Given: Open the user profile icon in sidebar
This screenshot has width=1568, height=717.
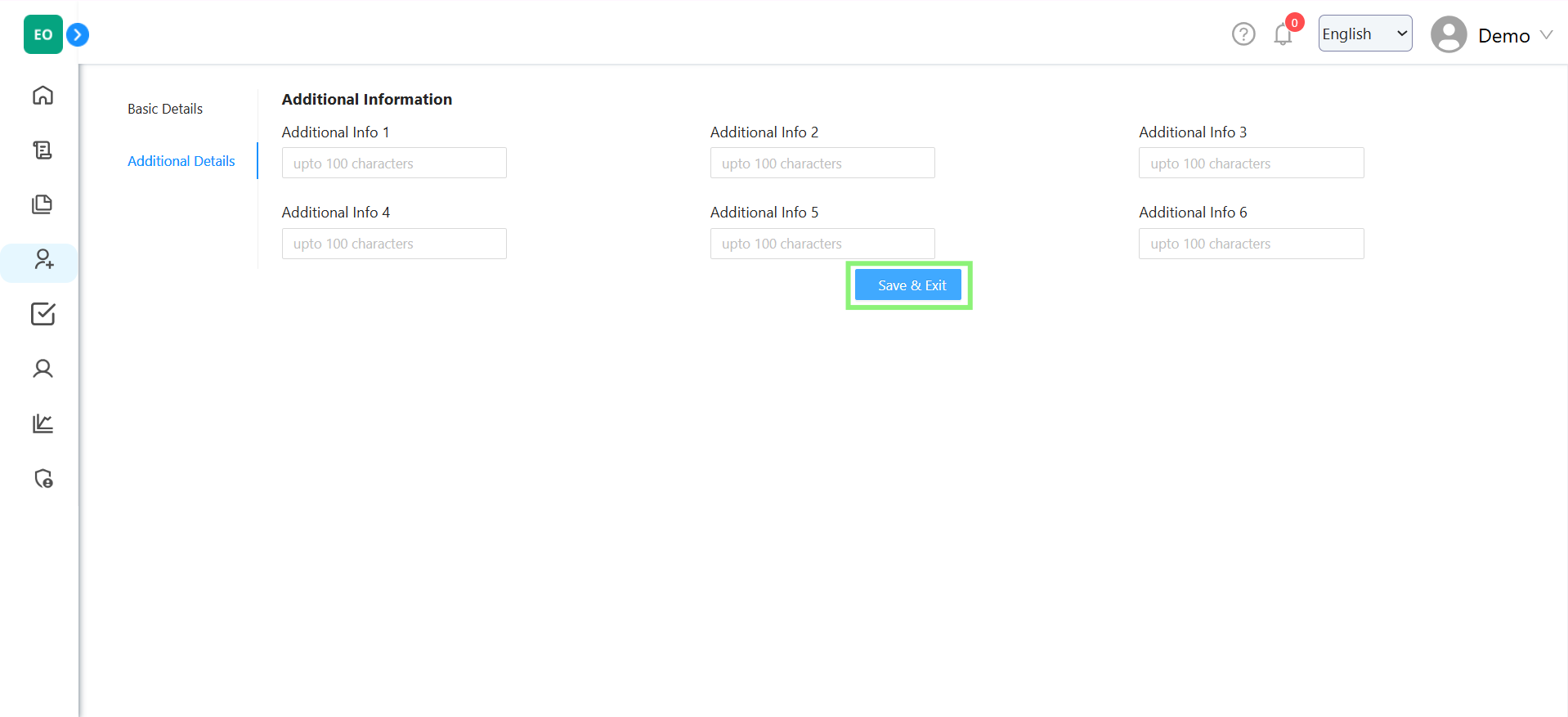Looking at the screenshot, I should coord(43,369).
